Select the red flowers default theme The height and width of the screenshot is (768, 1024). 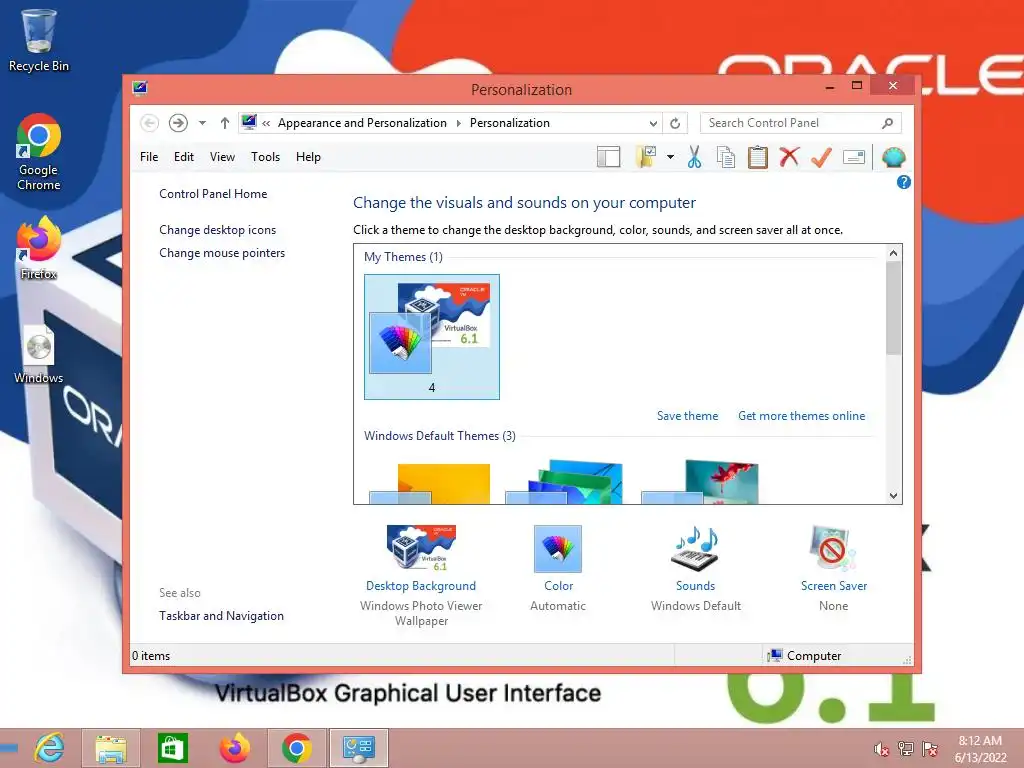[700, 482]
